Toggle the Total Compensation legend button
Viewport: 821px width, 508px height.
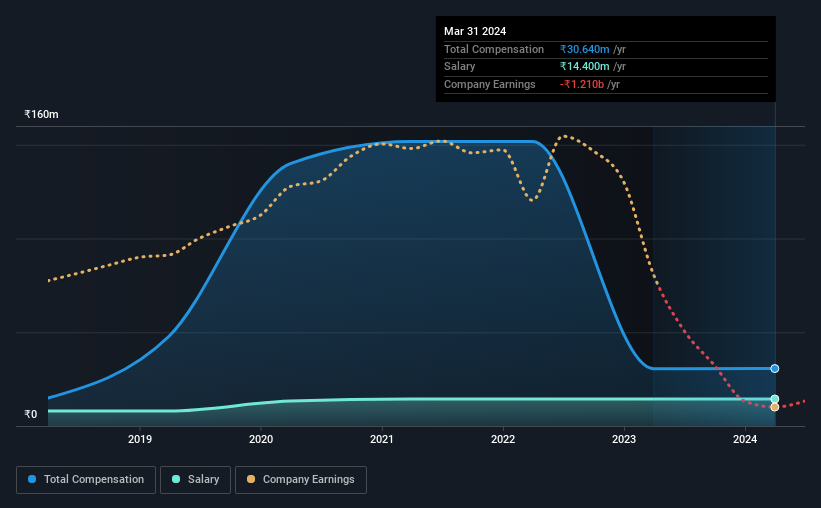(86, 480)
